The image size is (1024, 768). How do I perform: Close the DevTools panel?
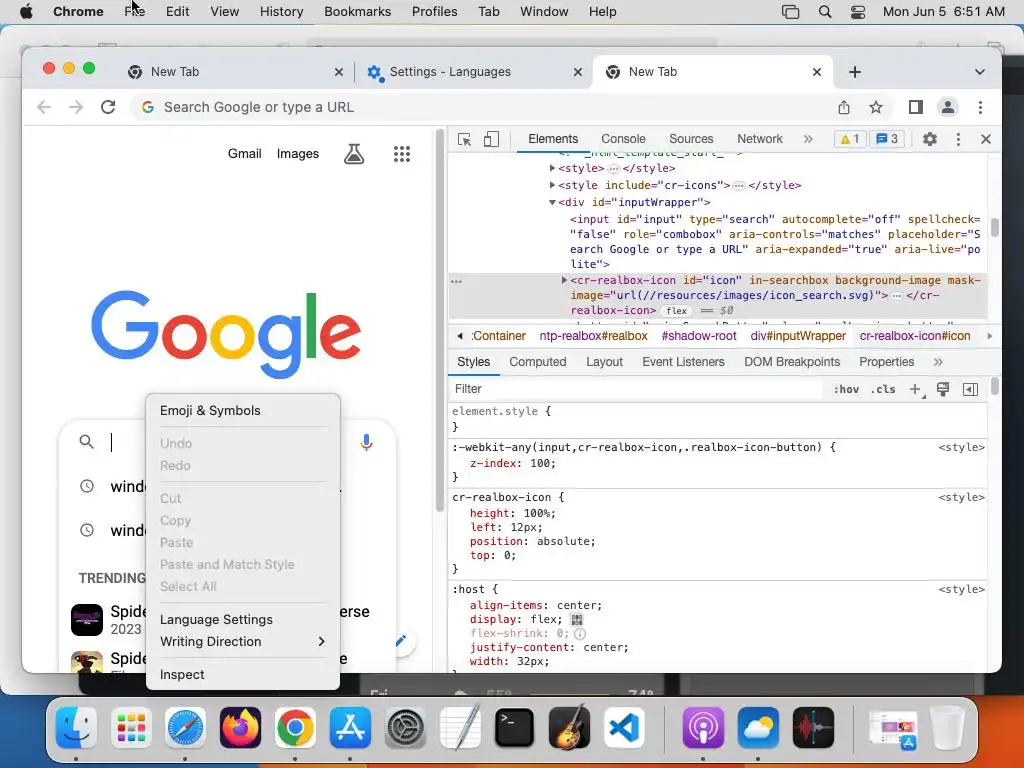point(985,139)
